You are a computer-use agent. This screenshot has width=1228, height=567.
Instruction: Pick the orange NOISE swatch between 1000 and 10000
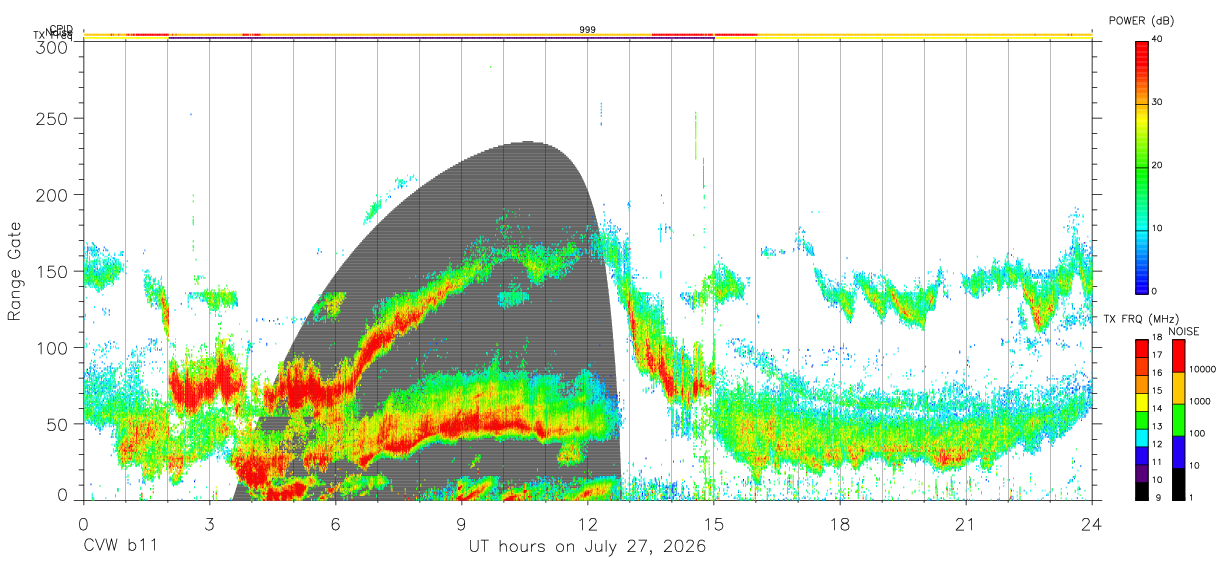(1177, 388)
